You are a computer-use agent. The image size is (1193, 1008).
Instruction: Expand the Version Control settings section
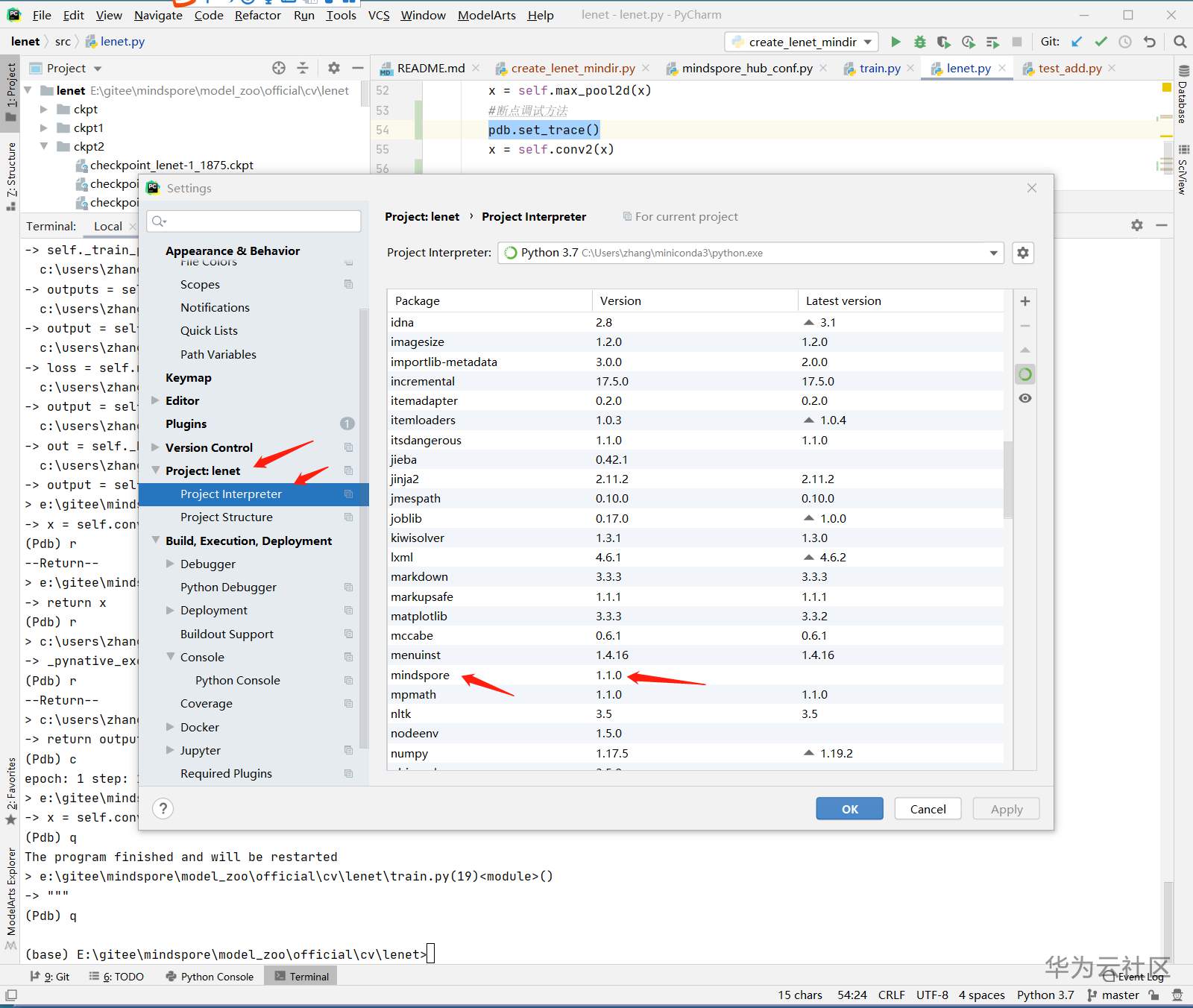click(x=156, y=447)
